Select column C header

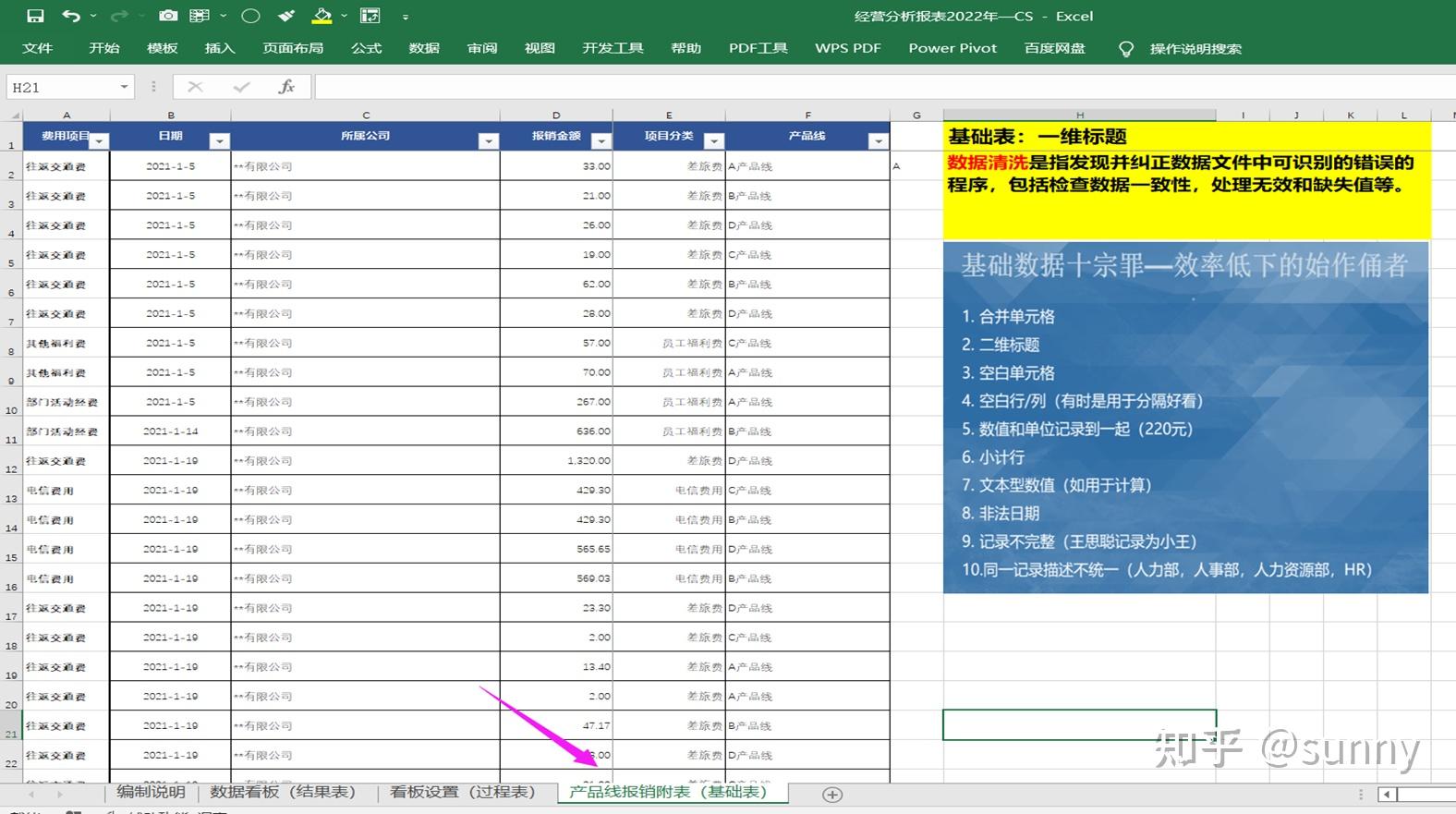coord(366,115)
